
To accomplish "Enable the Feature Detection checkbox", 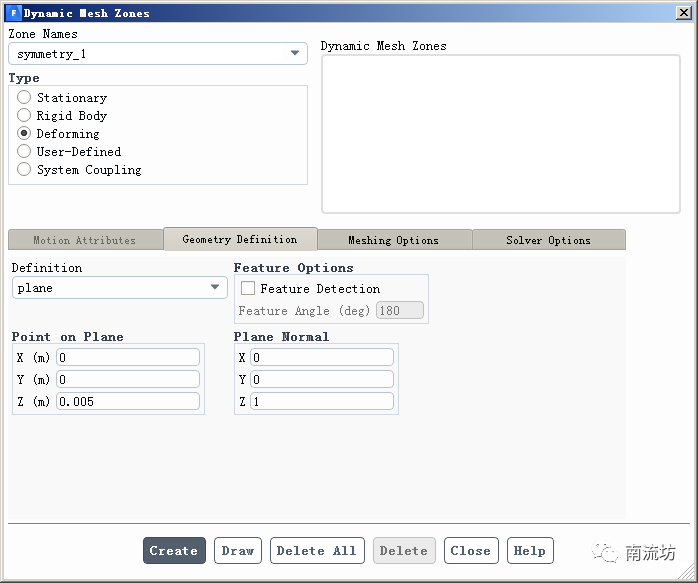I will pos(248,289).
